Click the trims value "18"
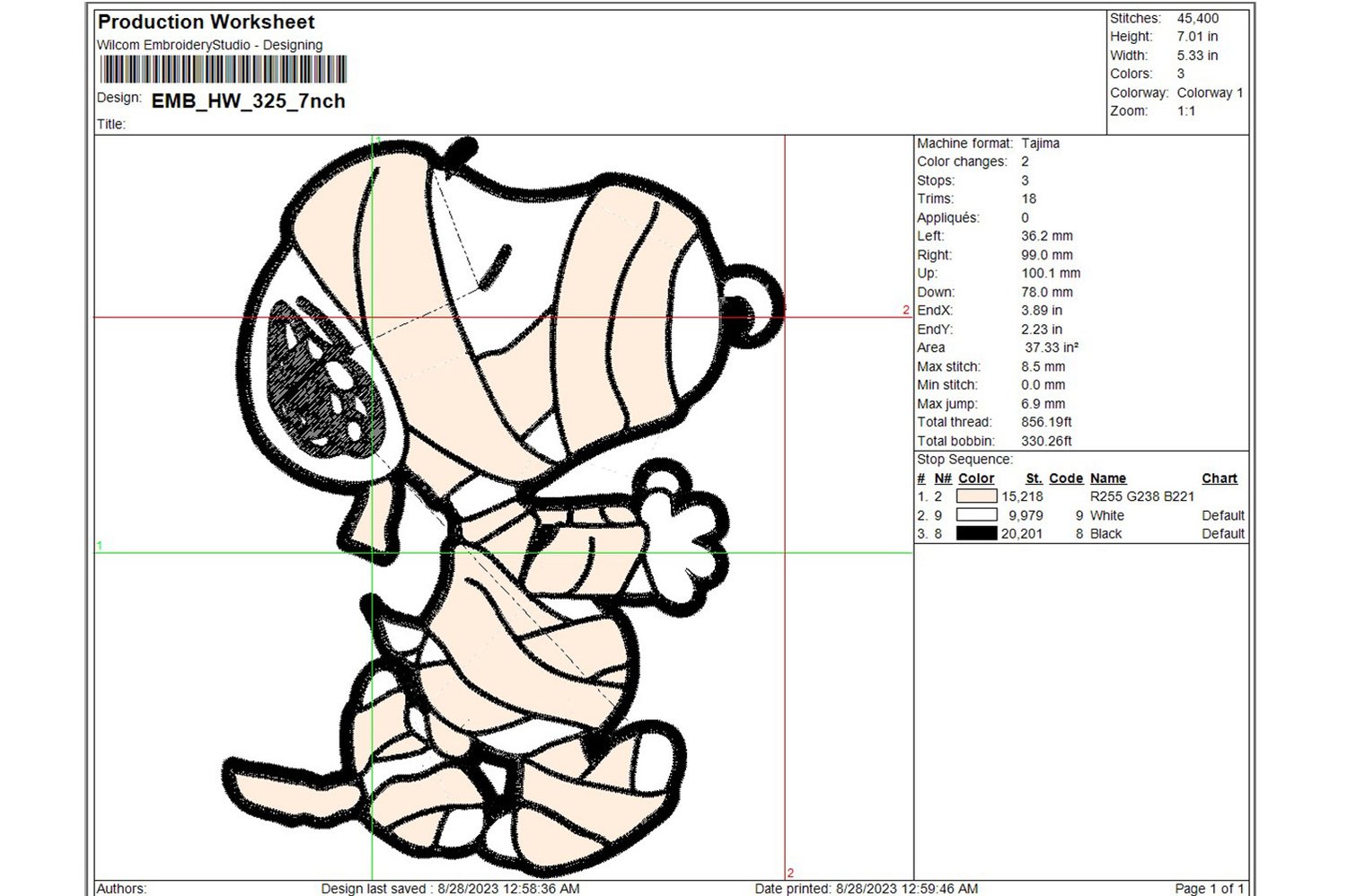 (1028, 199)
